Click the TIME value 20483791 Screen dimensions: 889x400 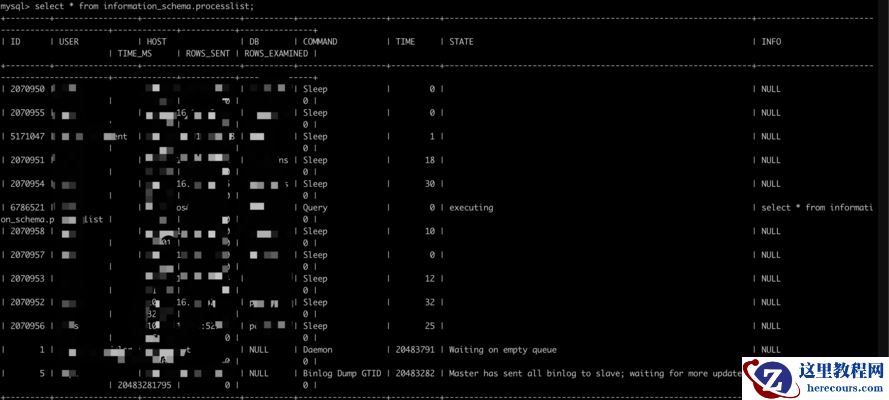tap(415, 350)
